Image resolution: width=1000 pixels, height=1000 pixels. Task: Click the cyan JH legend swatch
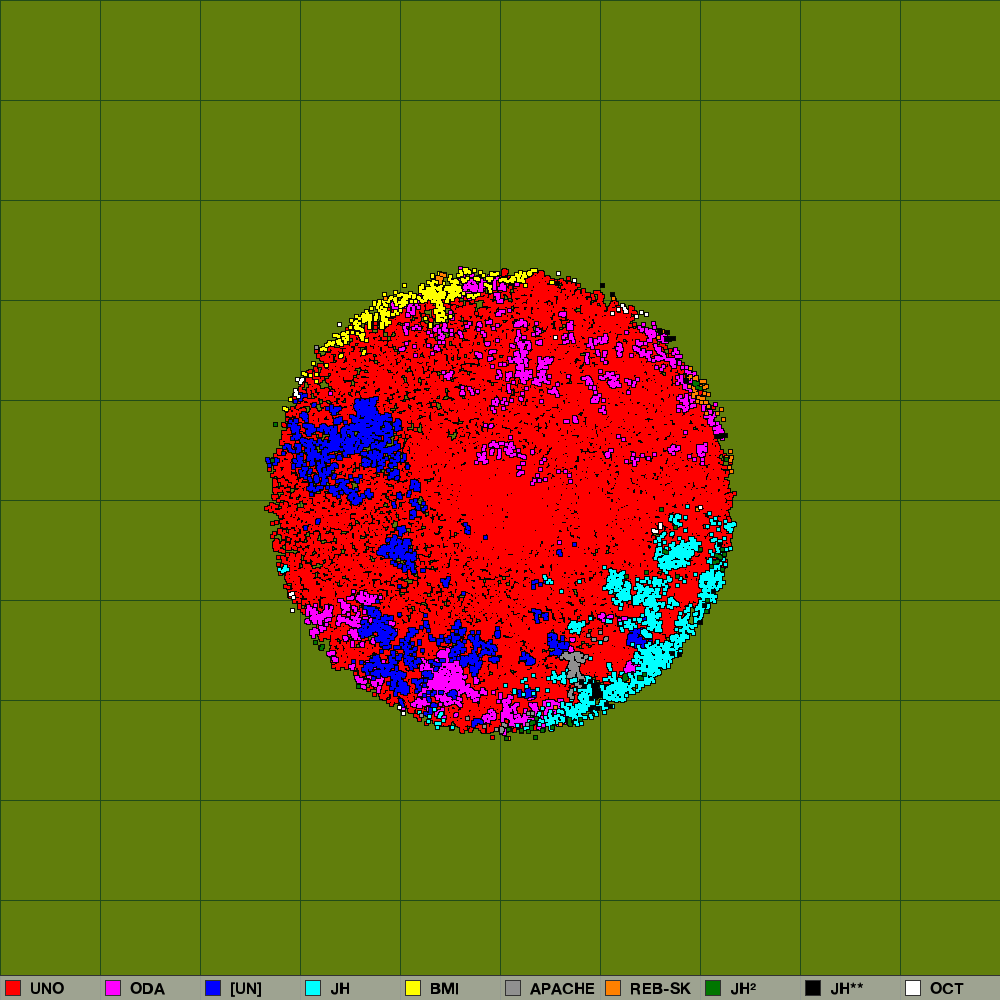tap(313, 988)
